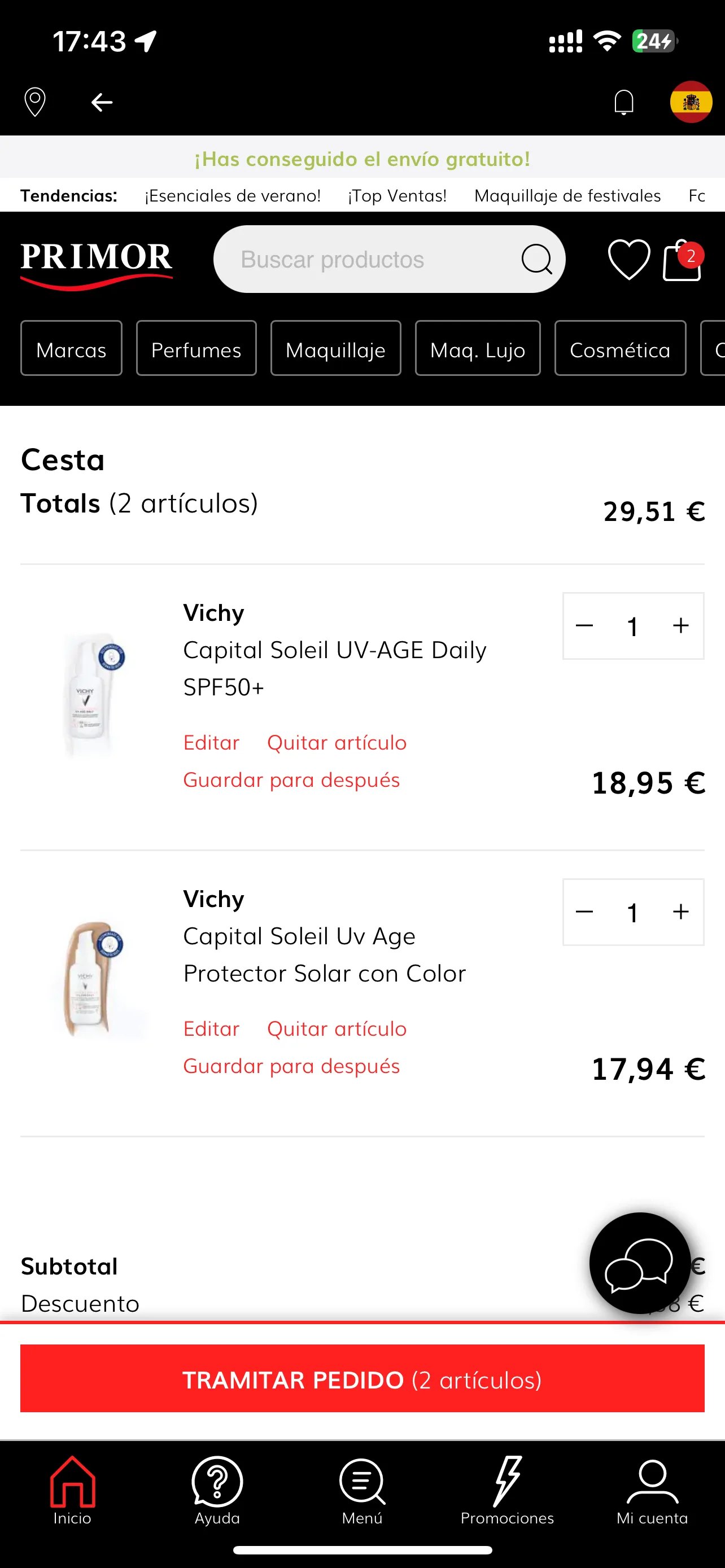Viewport: 725px width, 1568px height.
Task: Decrease quantity of Protector Solar con Color
Action: pos(584,912)
